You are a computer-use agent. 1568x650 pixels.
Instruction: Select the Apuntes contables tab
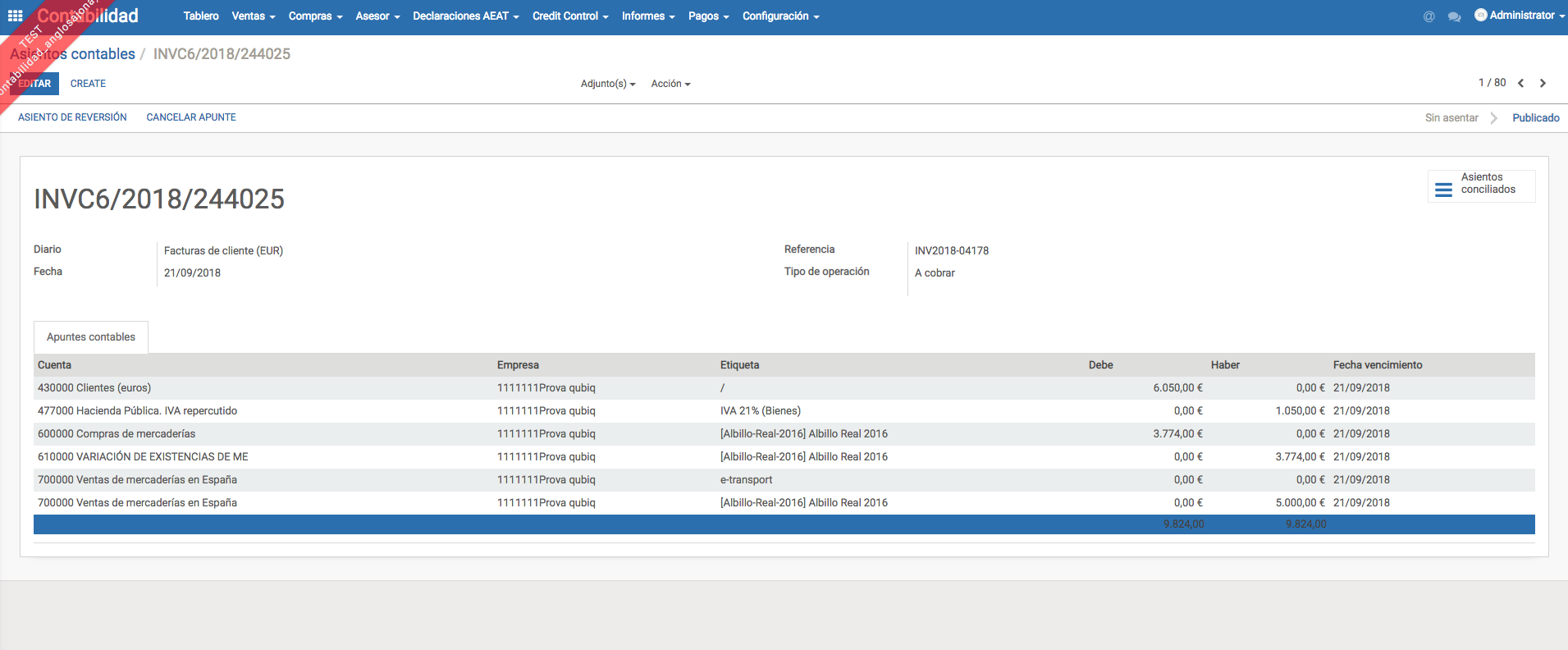coord(91,337)
